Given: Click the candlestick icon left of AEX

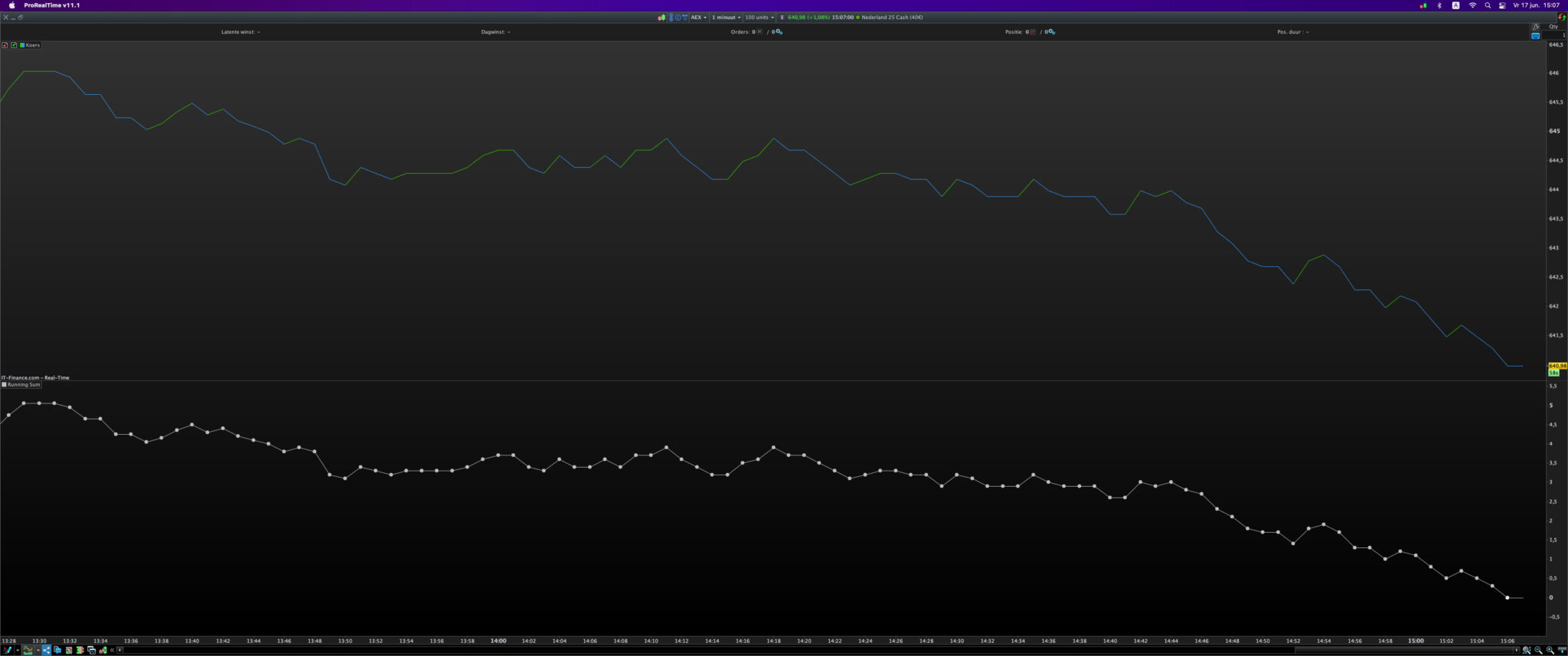Looking at the screenshot, I should pyautogui.click(x=661, y=18).
